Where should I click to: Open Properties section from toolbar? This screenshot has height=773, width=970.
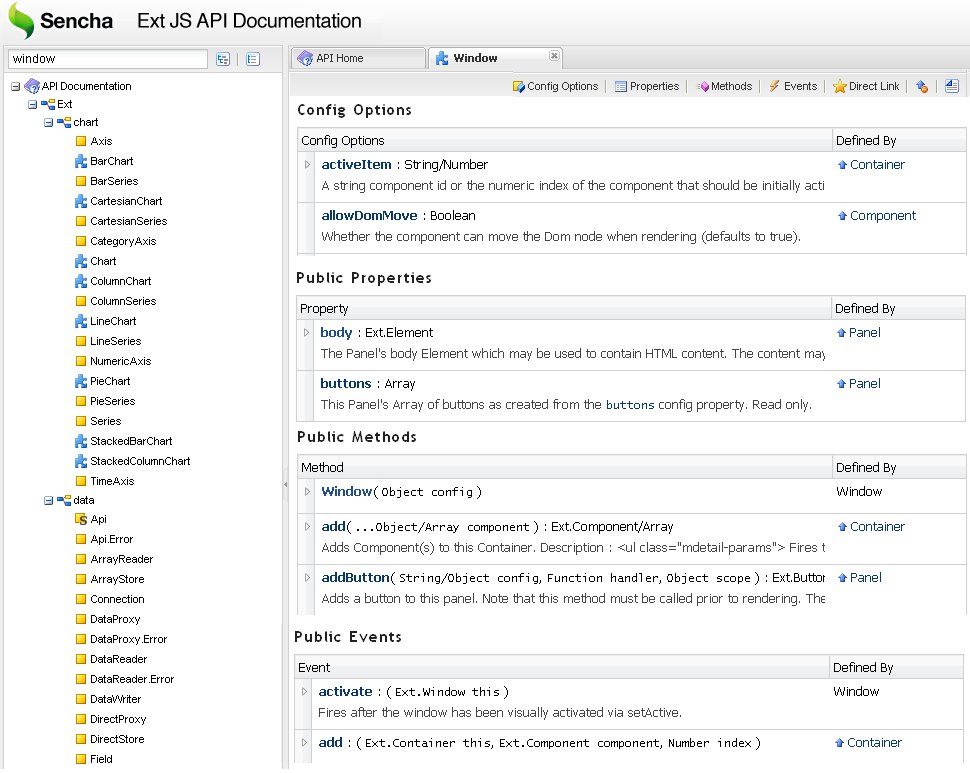tap(647, 87)
